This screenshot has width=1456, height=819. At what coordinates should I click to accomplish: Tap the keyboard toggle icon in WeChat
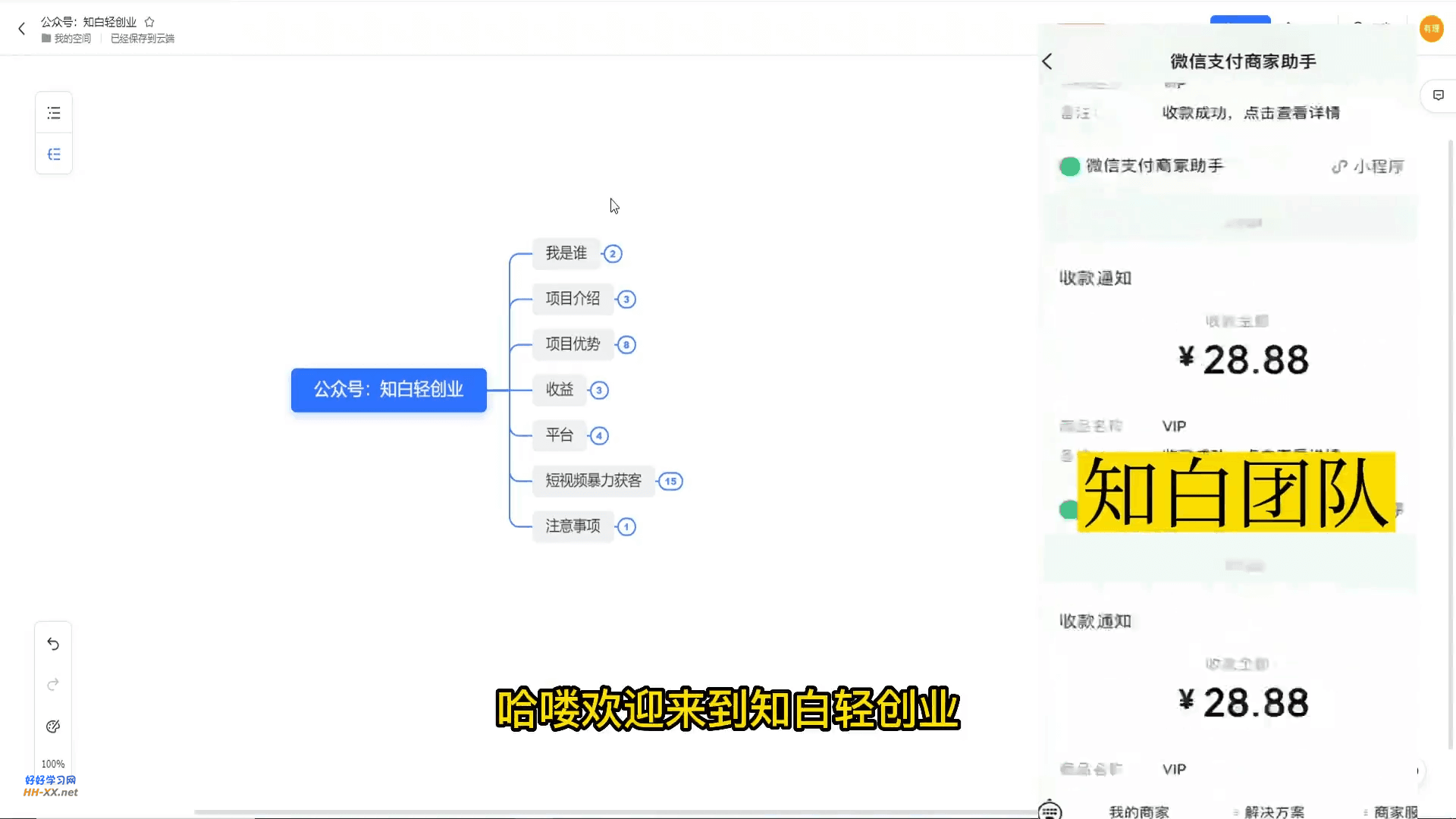point(1050,811)
